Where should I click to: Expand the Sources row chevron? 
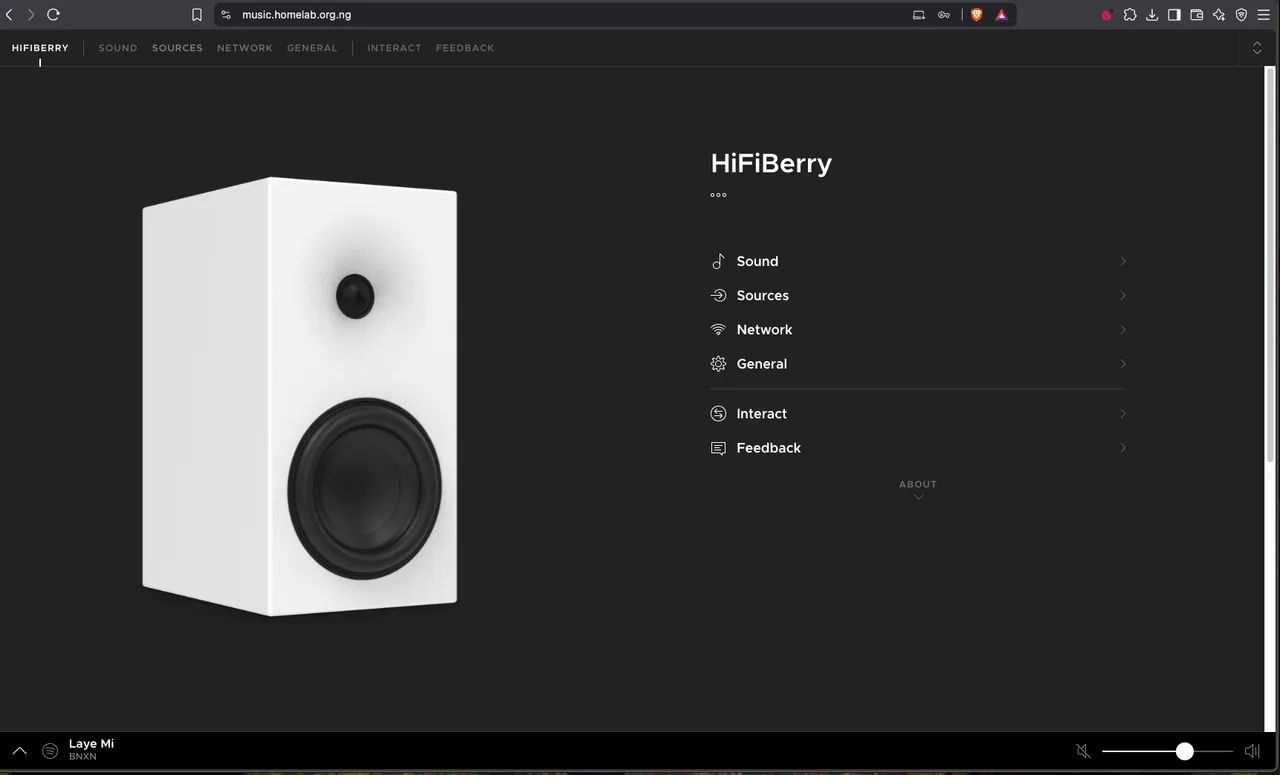point(1123,295)
